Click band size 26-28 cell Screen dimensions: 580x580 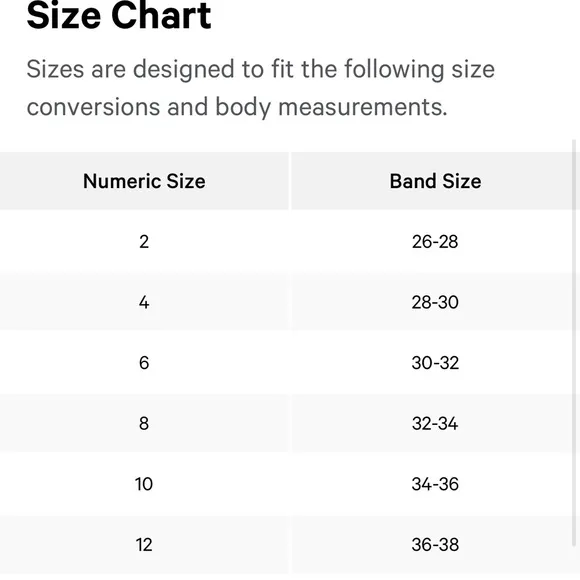pos(435,242)
